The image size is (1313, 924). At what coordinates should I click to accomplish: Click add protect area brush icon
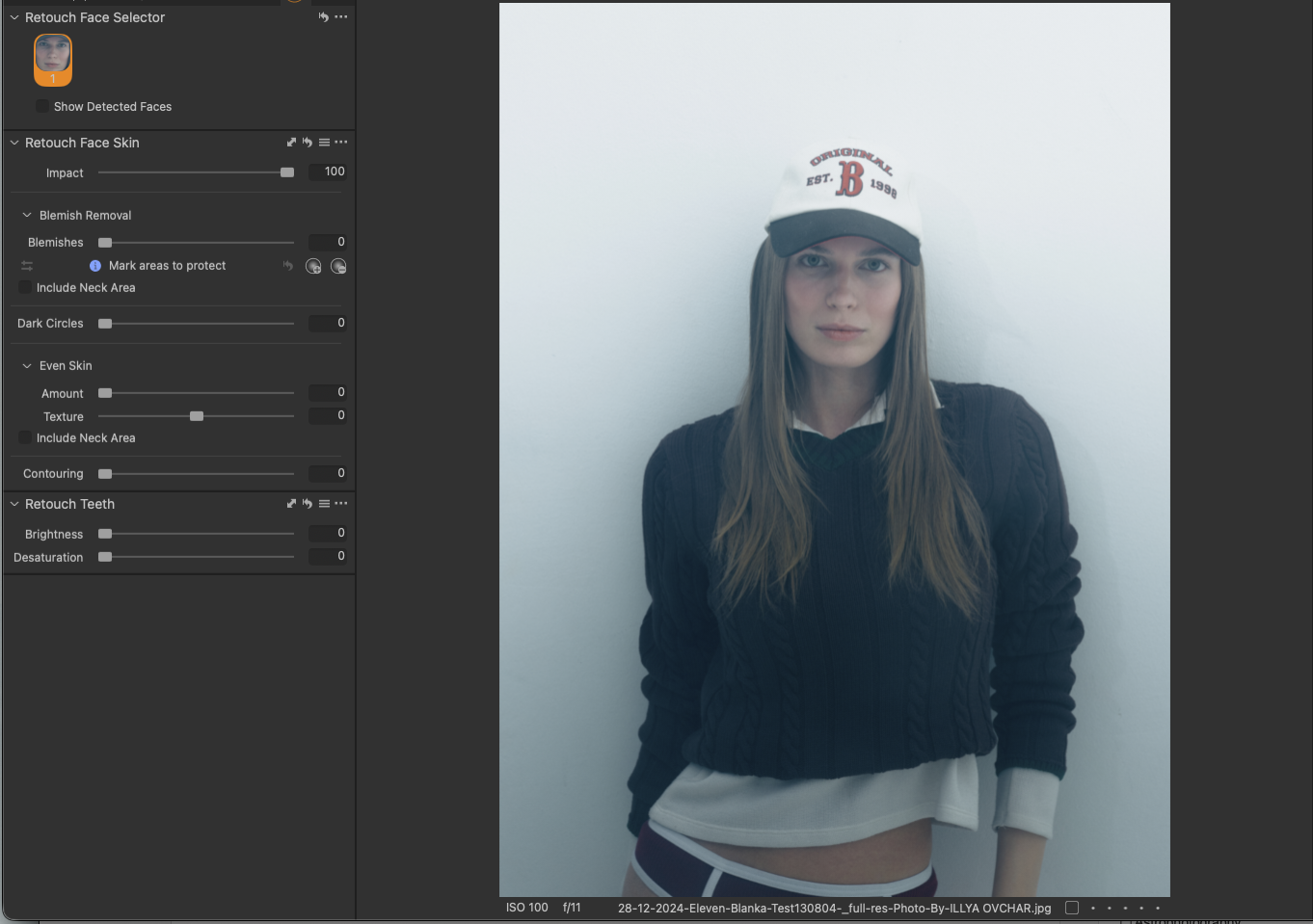313,267
